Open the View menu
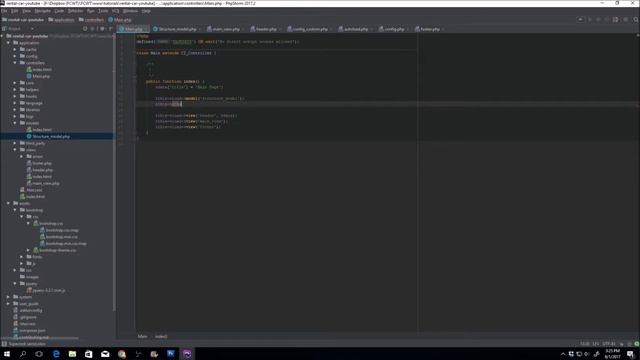This screenshot has width=640, height=360. (26, 11)
